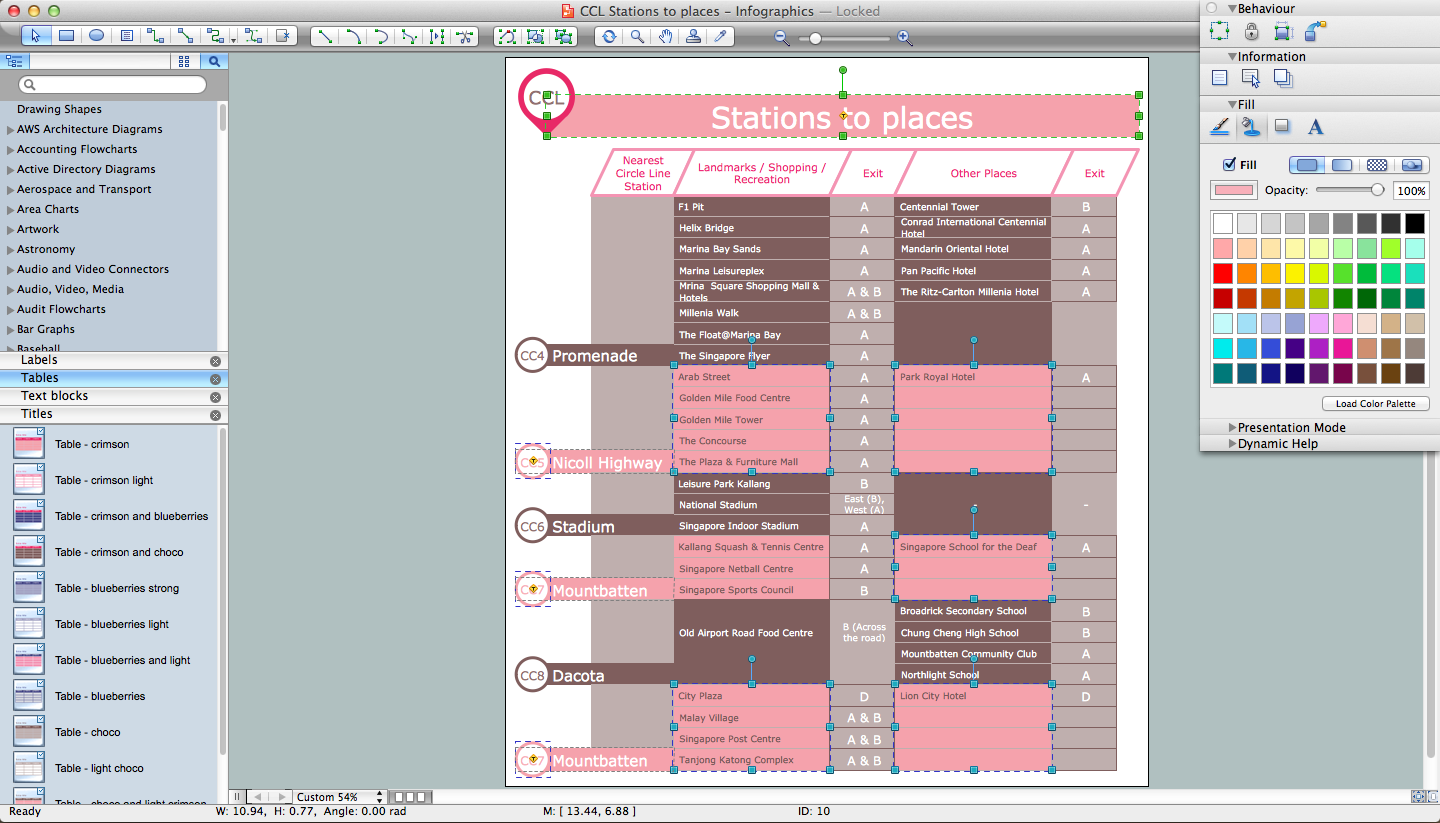Click the 100% opacity value field

[1411, 190]
